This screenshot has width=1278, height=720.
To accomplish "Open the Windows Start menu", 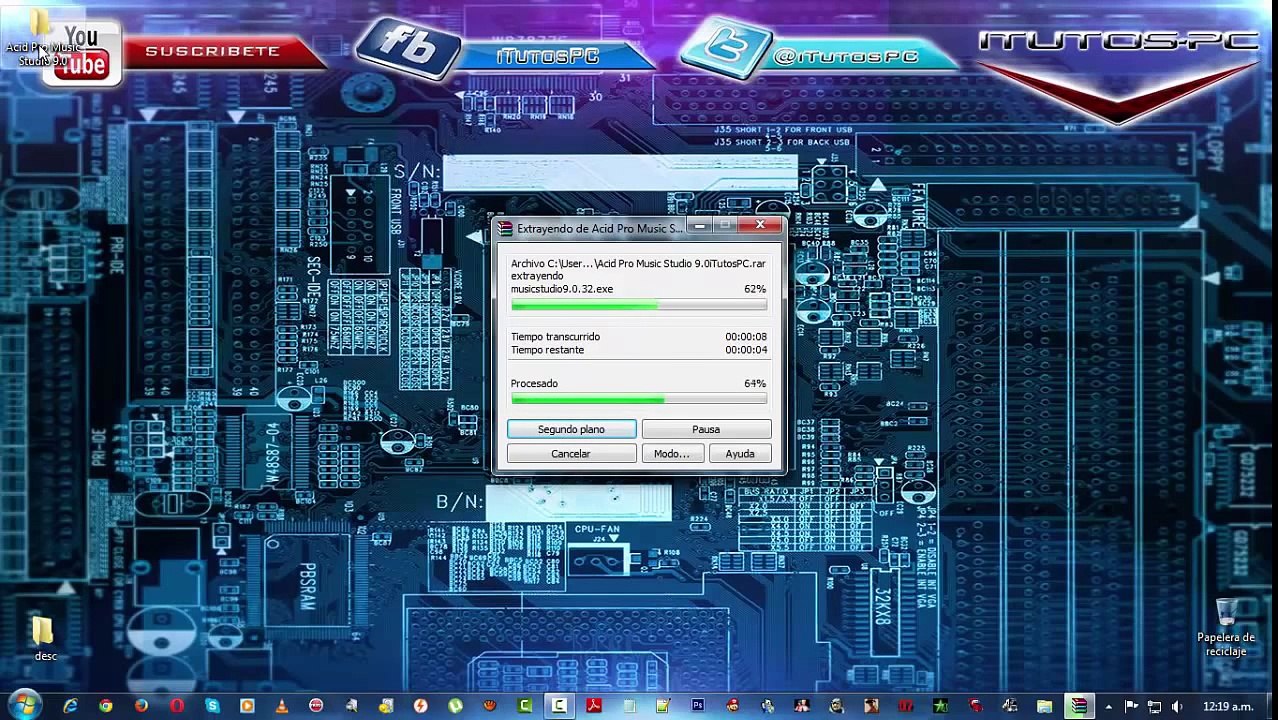I will (25, 706).
